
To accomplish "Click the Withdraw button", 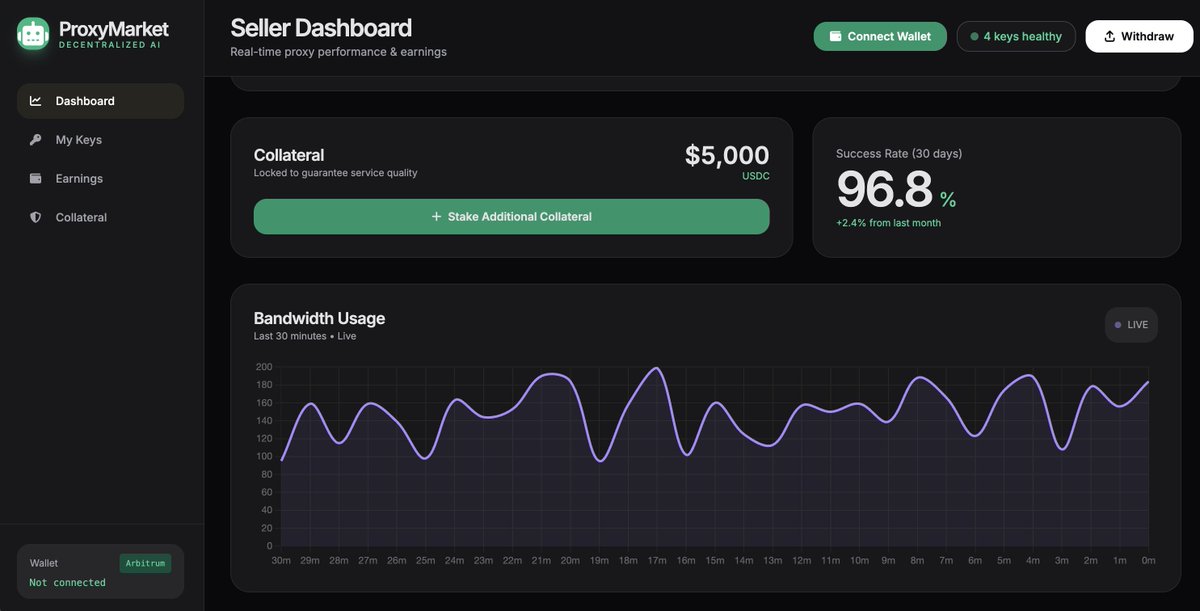I will [x=1139, y=36].
